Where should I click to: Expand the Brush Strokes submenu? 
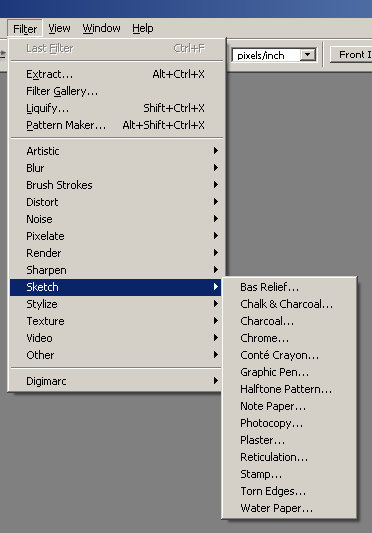point(116,185)
